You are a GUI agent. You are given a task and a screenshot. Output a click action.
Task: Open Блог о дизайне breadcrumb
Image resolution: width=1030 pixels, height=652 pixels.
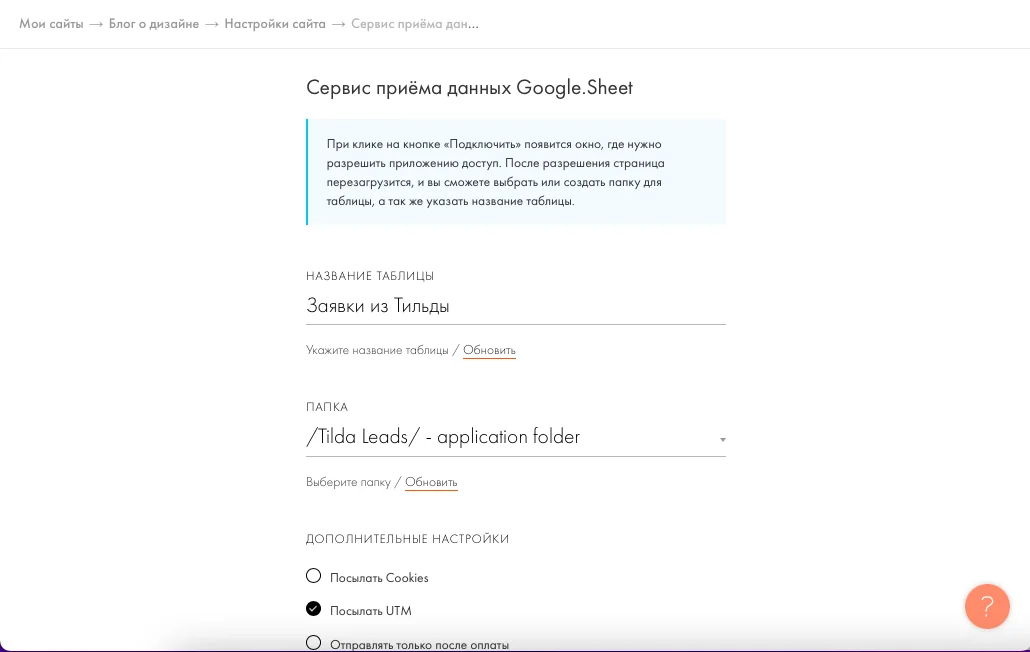[150, 24]
